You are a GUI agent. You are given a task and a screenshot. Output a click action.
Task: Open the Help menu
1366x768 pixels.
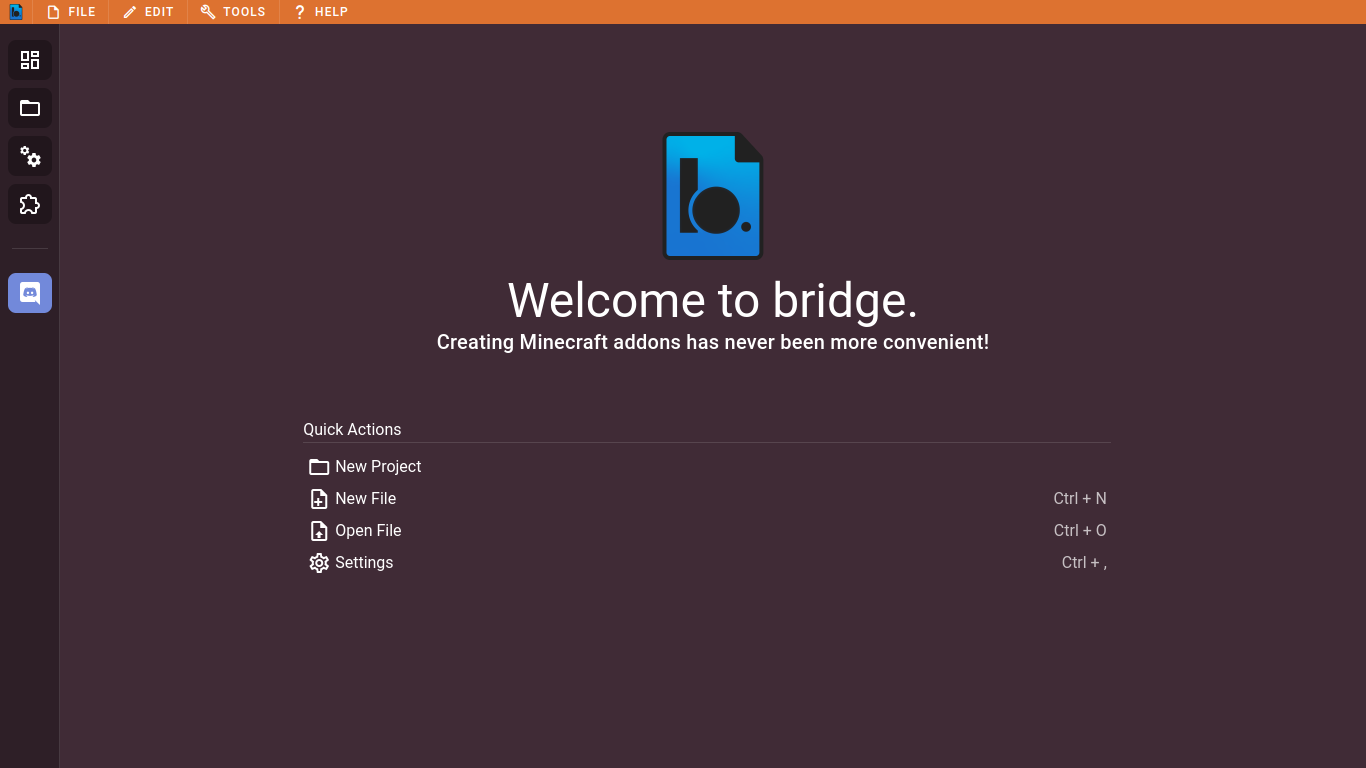[320, 12]
